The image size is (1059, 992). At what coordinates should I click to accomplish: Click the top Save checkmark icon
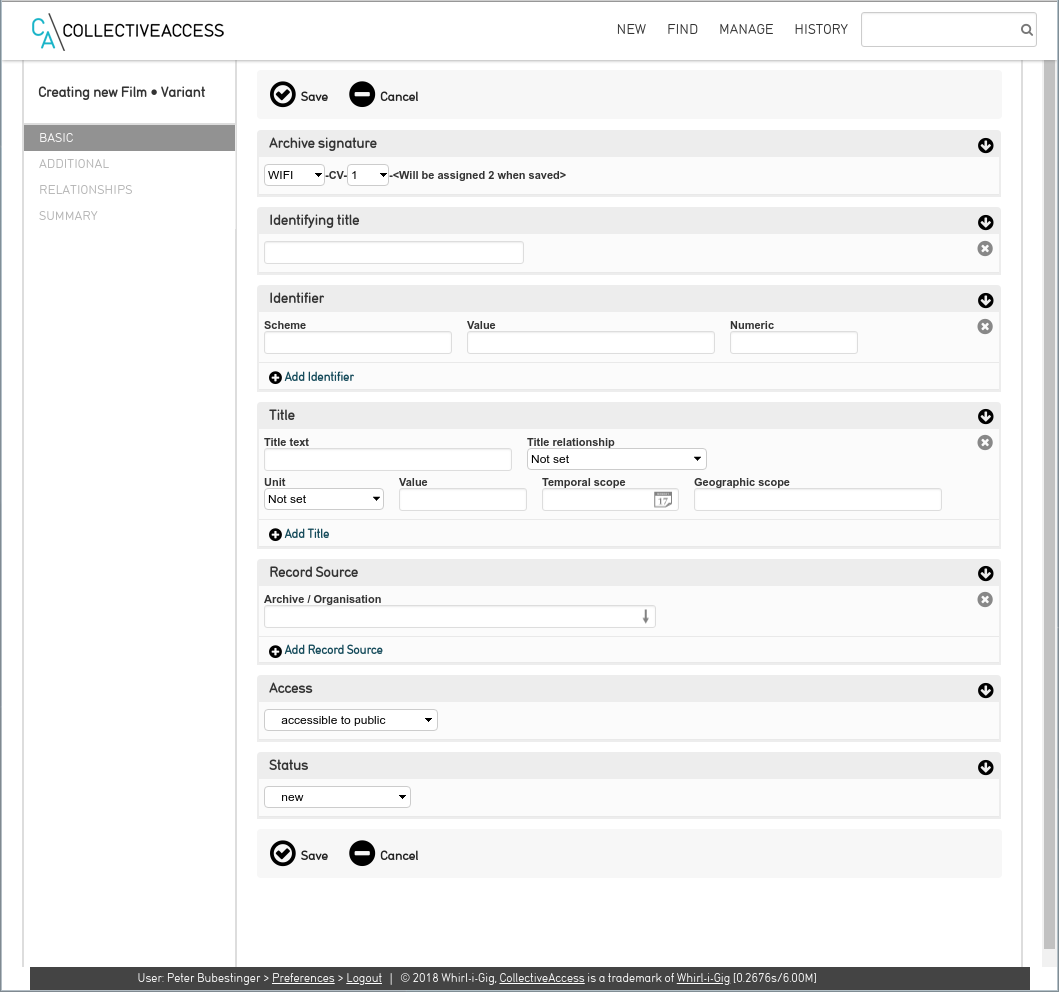(x=283, y=95)
